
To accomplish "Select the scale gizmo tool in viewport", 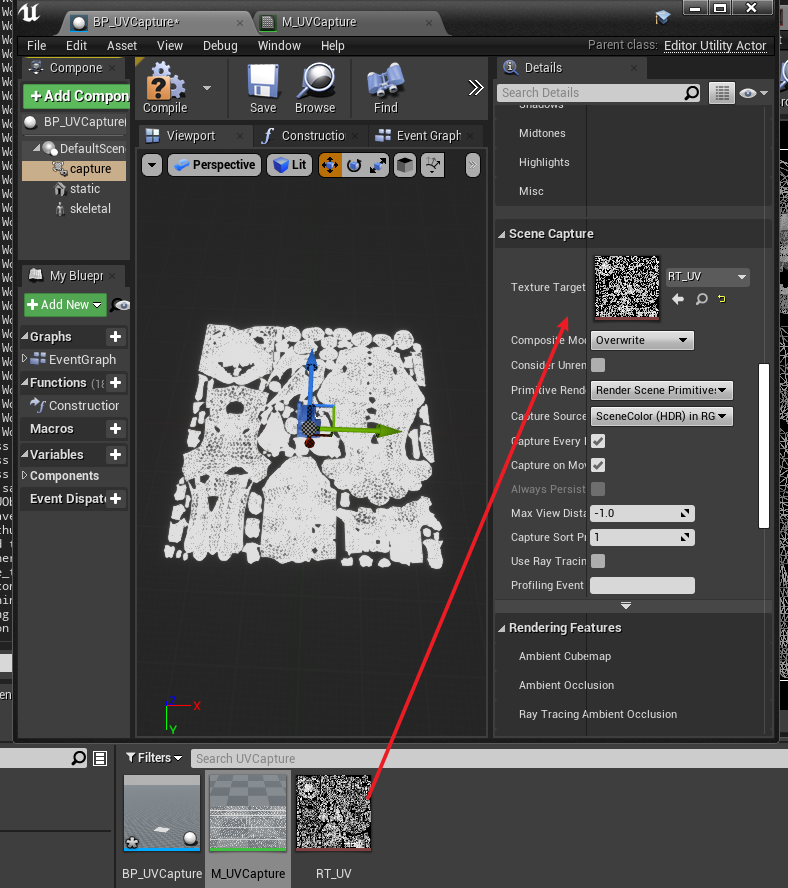I will 378,165.
